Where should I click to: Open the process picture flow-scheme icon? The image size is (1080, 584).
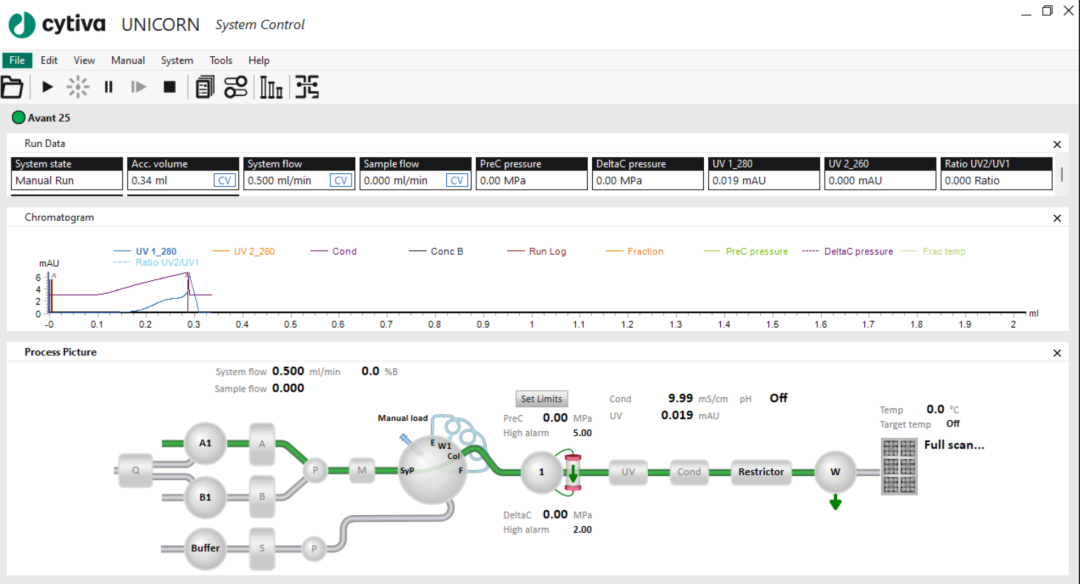[307, 87]
